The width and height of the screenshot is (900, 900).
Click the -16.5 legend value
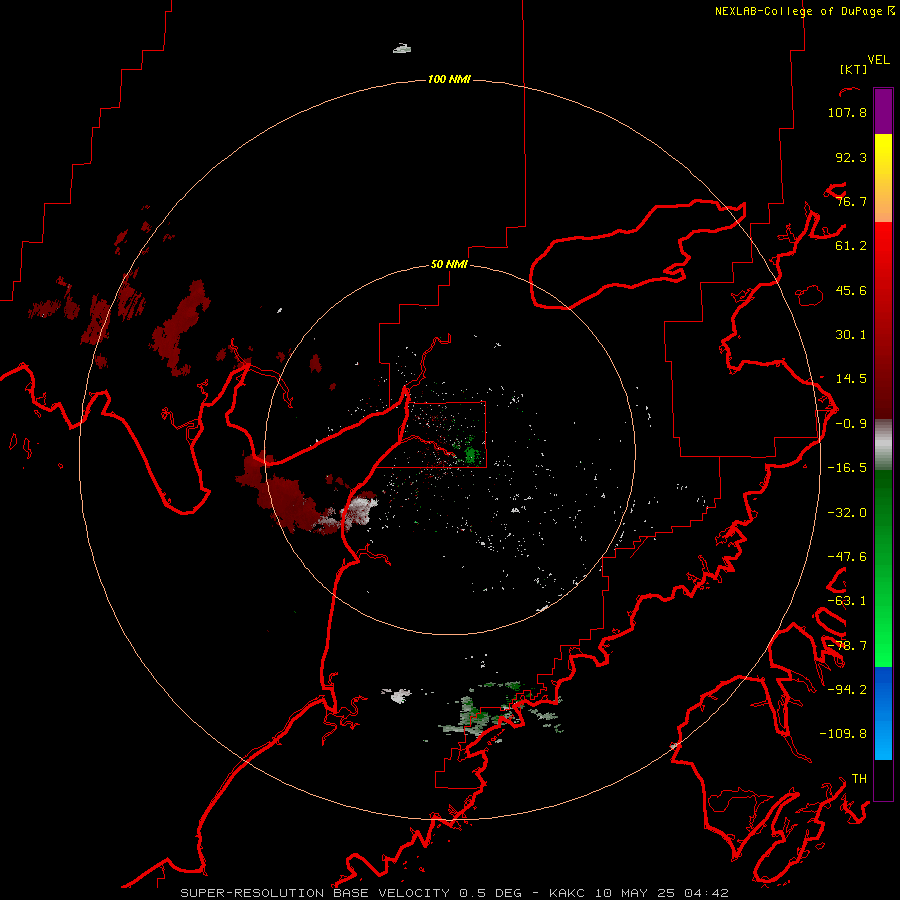[847, 468]
